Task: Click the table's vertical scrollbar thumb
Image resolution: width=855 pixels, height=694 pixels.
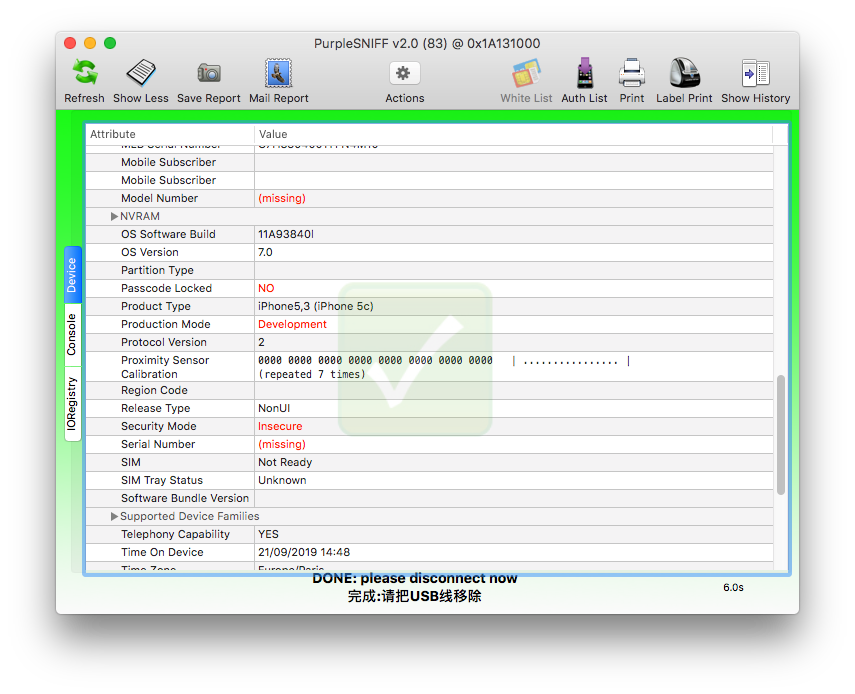Action: [781, 434]
